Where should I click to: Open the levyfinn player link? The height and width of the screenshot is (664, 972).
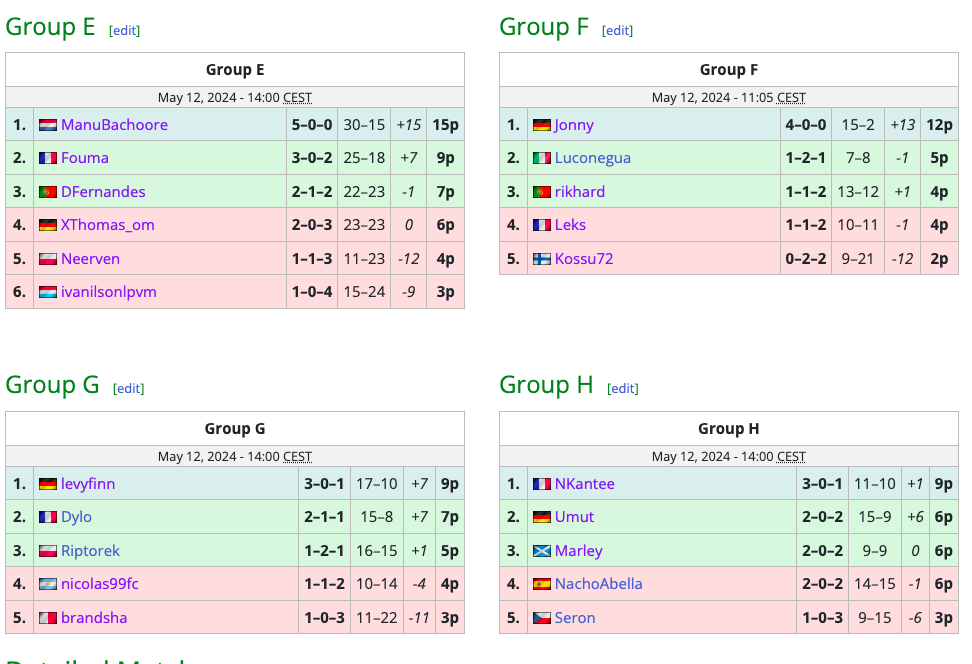(x=88, y=484)
